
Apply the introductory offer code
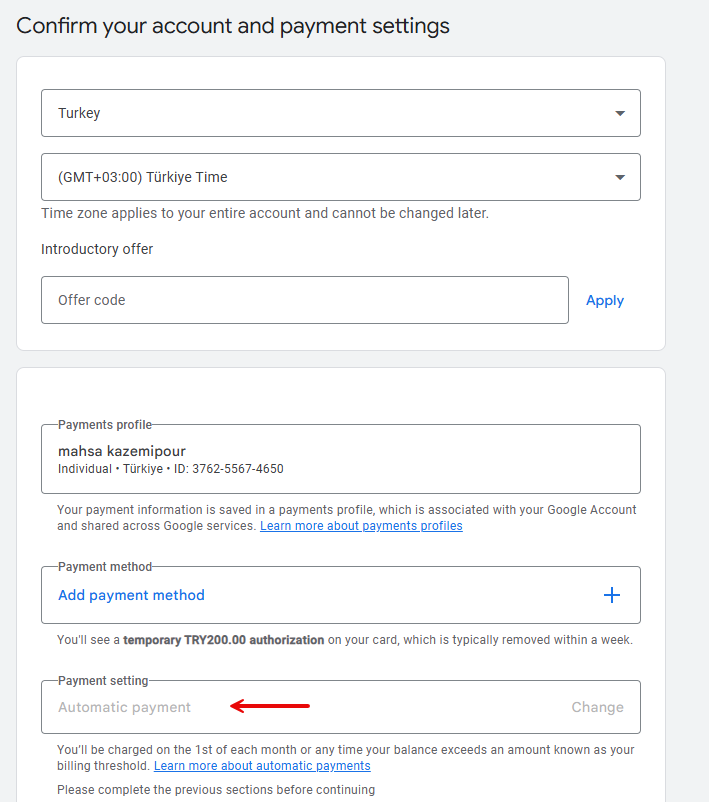click(604, 300)
